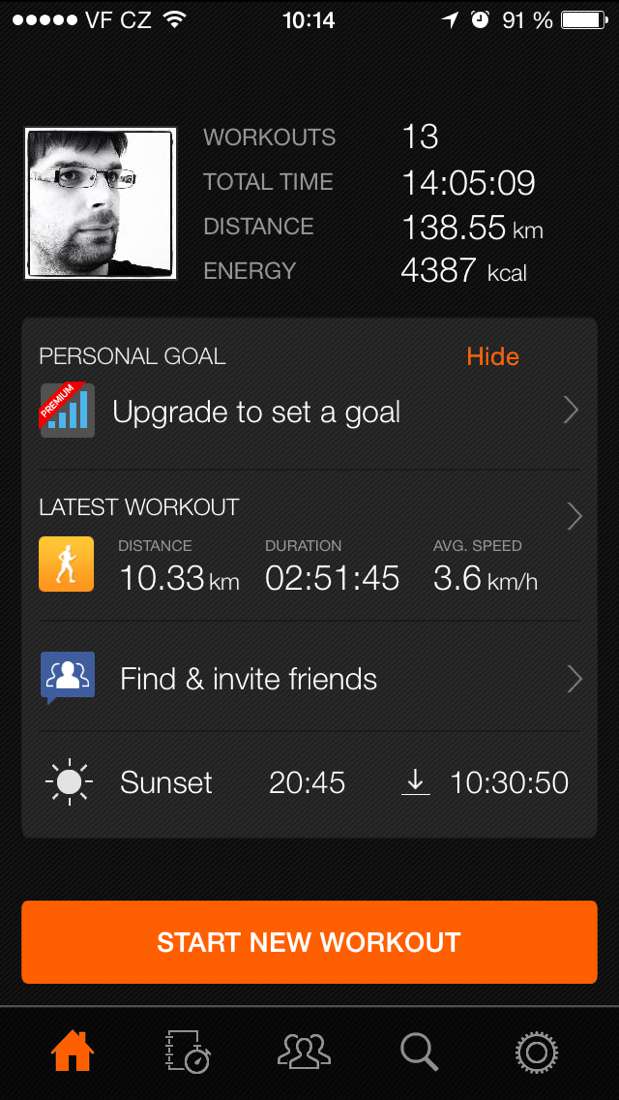Open the Home tab icon

[73, 1051]
